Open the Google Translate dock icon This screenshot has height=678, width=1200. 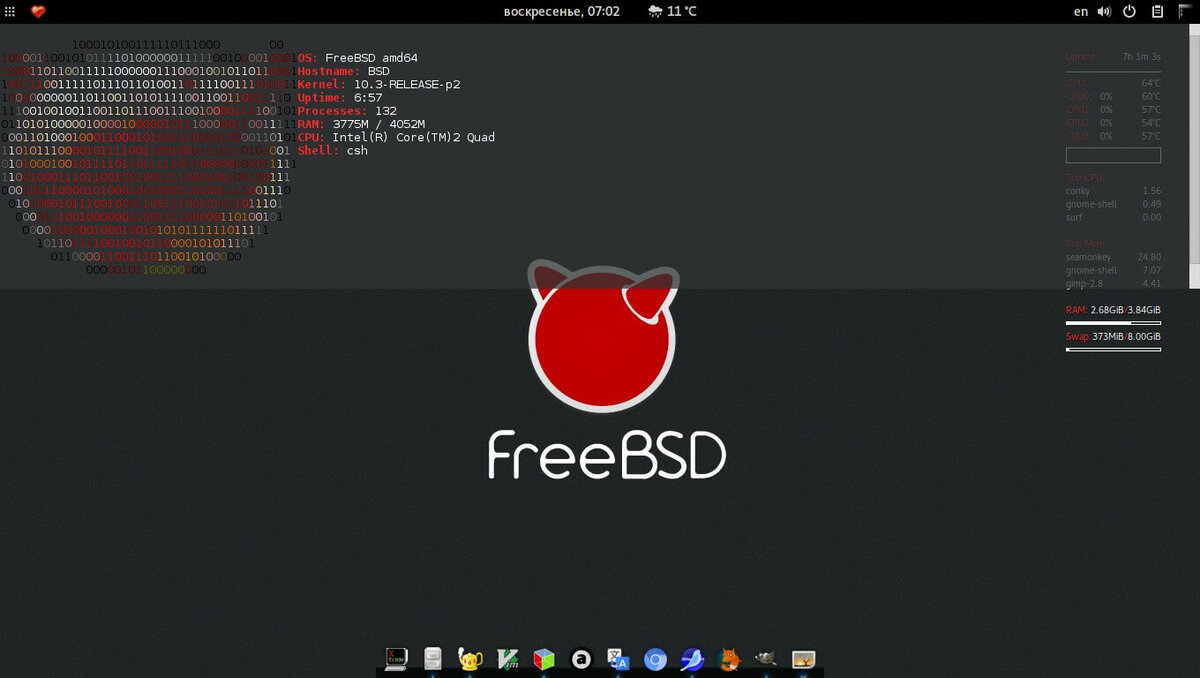click(x=617, y=659)
